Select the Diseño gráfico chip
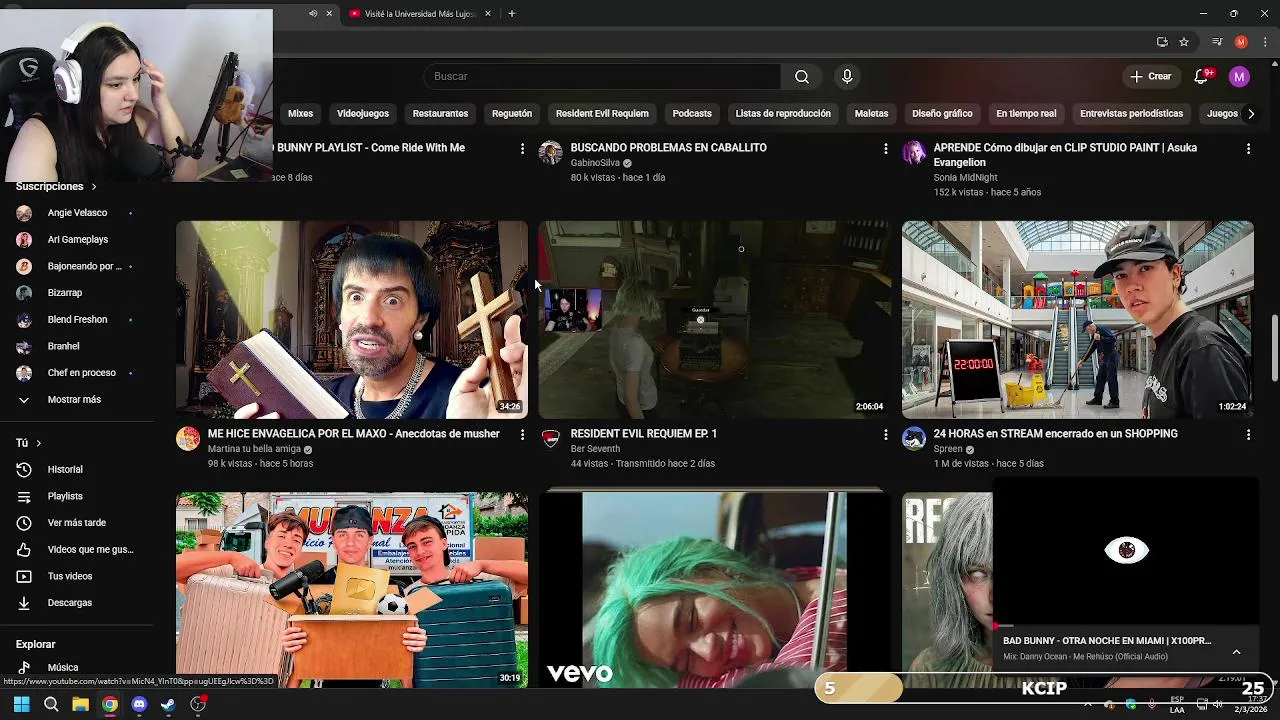 [x=942, y=114]
